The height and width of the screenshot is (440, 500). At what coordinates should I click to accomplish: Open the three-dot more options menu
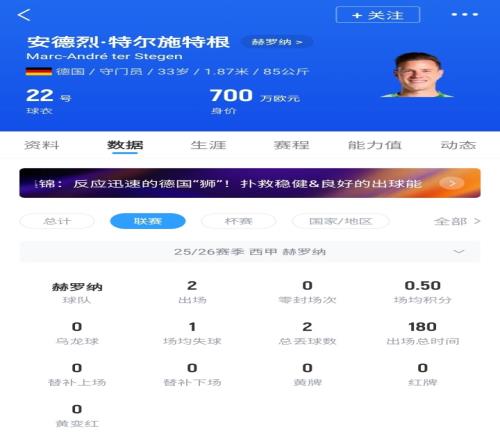(465, 14)
